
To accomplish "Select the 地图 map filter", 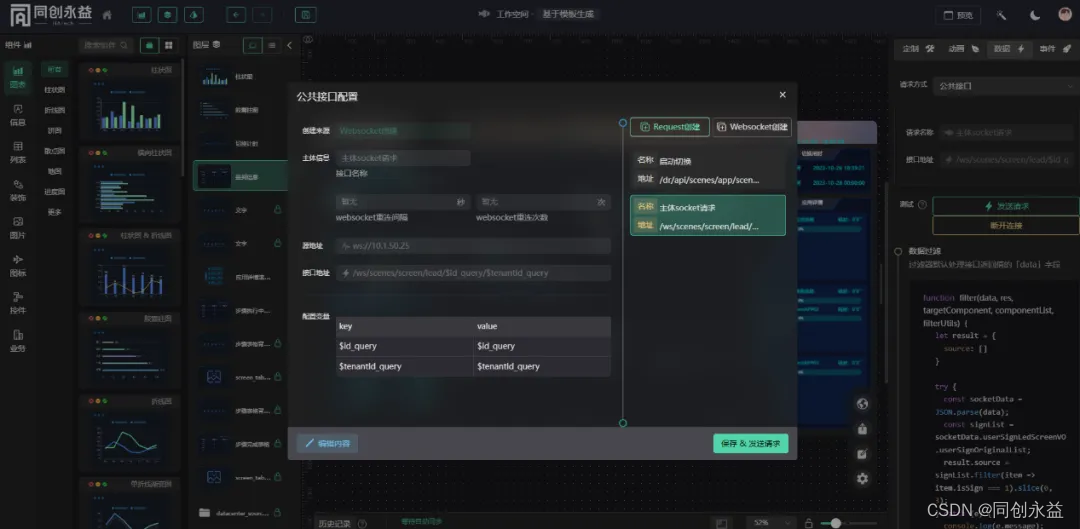I will point(54,171).
